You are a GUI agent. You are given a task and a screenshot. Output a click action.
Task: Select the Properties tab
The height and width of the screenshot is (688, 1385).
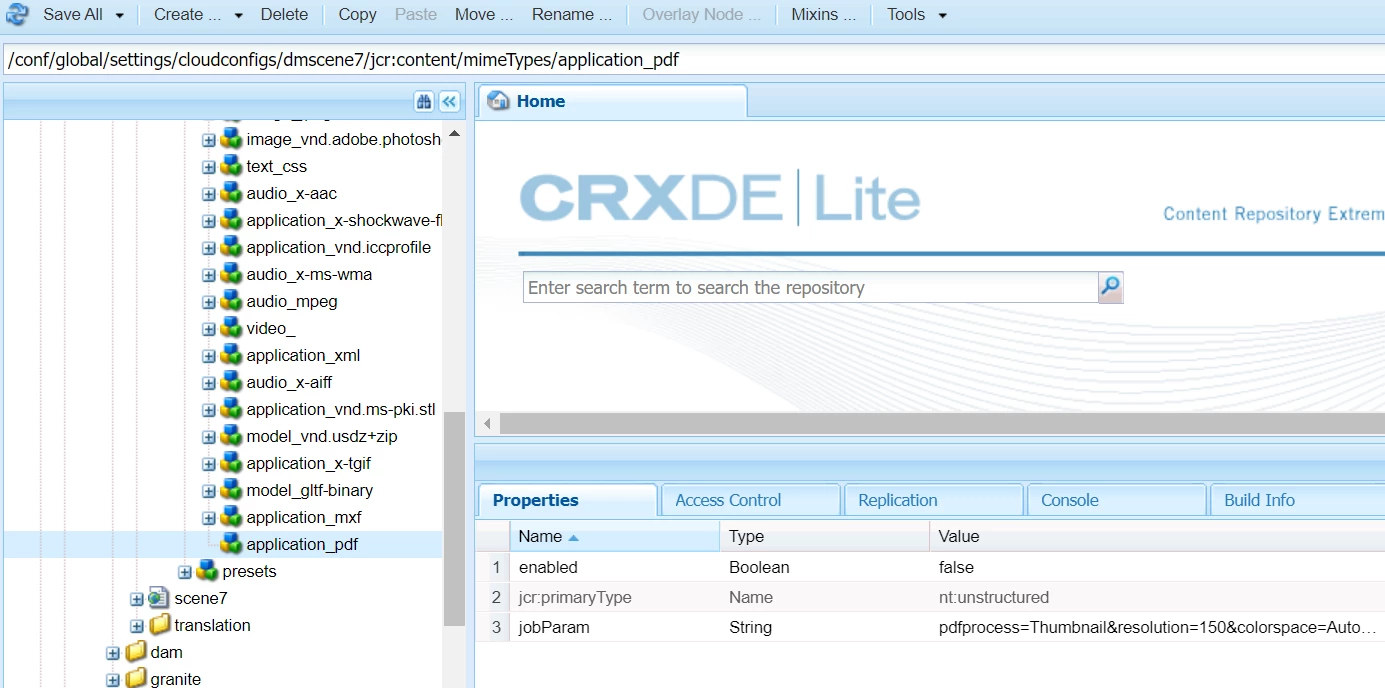568,500
